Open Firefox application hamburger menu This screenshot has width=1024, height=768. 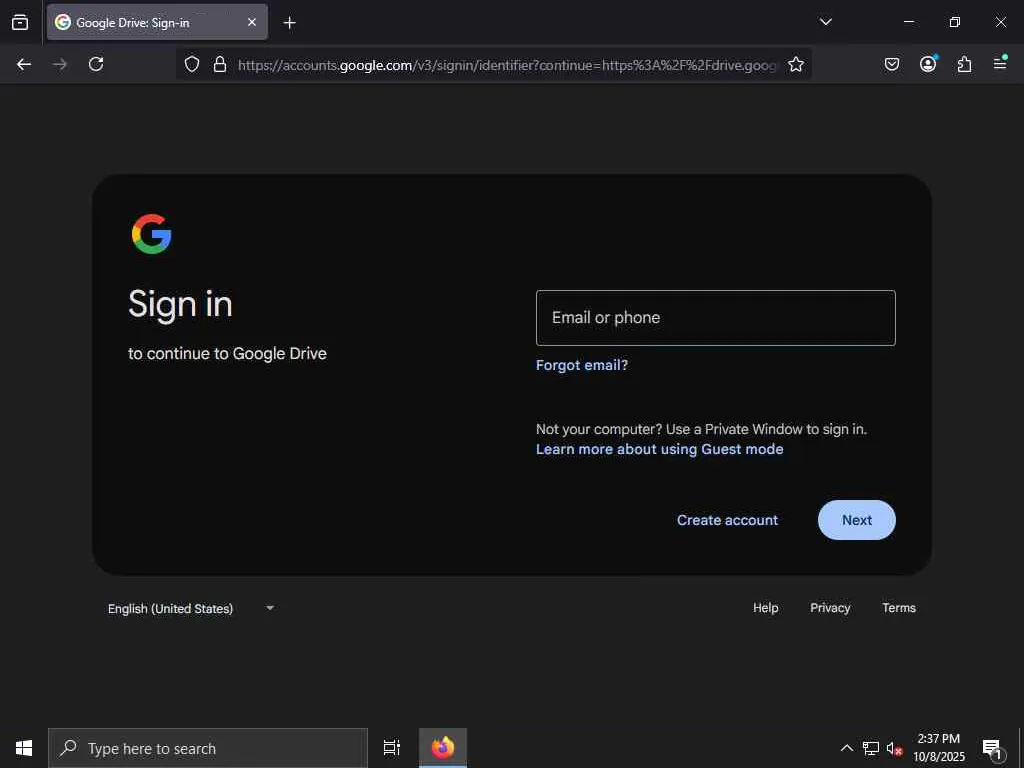pos(1000,64)
